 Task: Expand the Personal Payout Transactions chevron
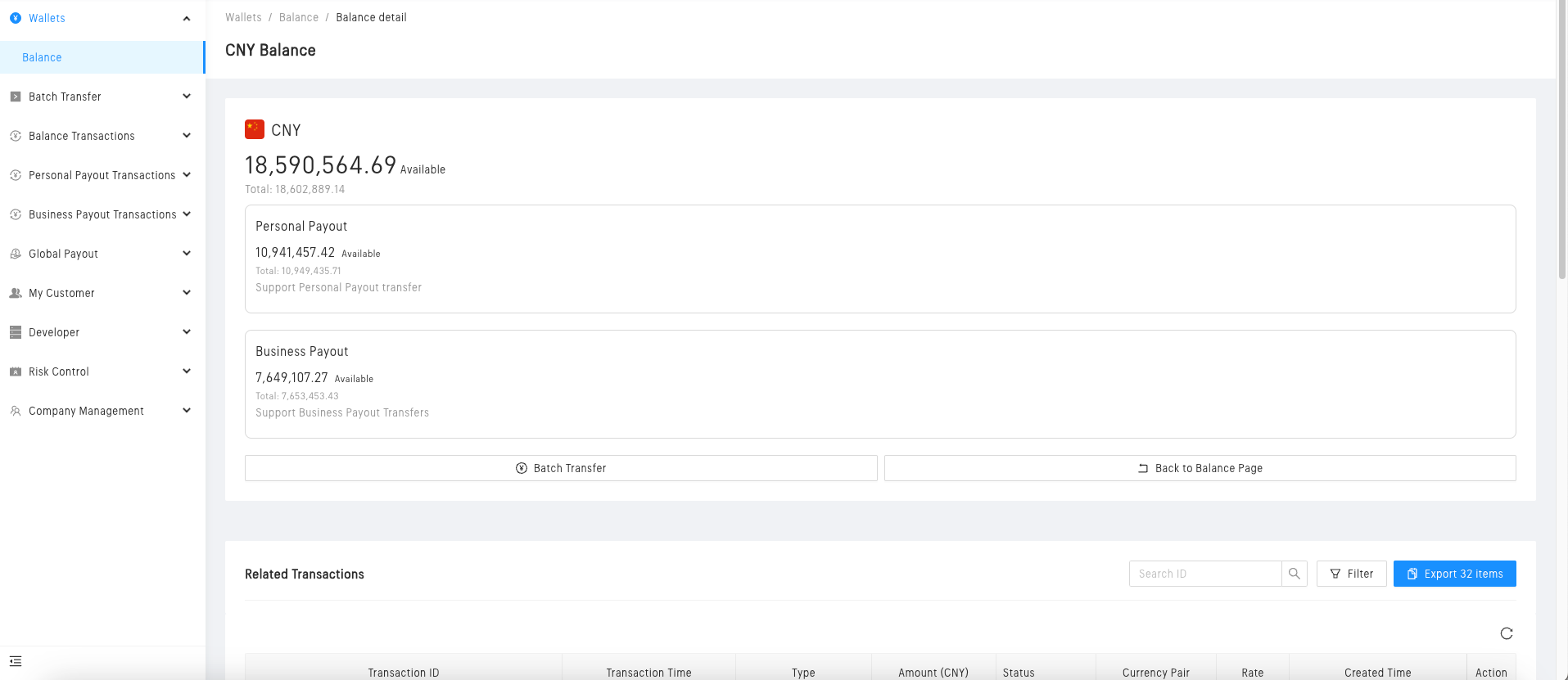[187, 175]
